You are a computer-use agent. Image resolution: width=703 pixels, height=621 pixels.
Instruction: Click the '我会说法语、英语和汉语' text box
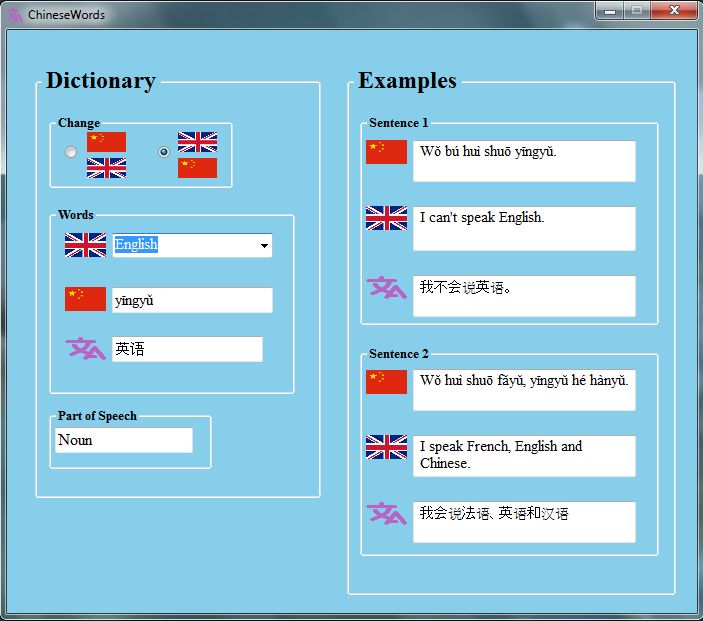[x=524, y=522]
